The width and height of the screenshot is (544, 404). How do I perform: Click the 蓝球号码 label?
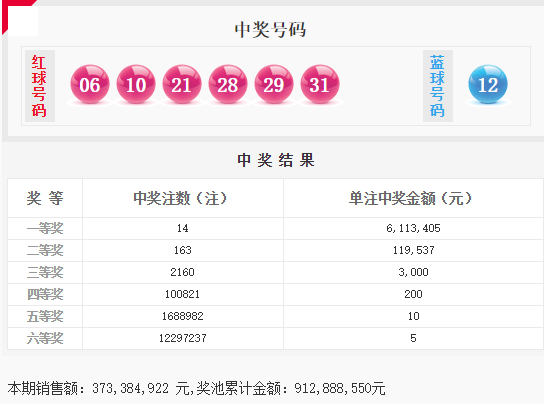pyautogui.click(x=437, y=86)
